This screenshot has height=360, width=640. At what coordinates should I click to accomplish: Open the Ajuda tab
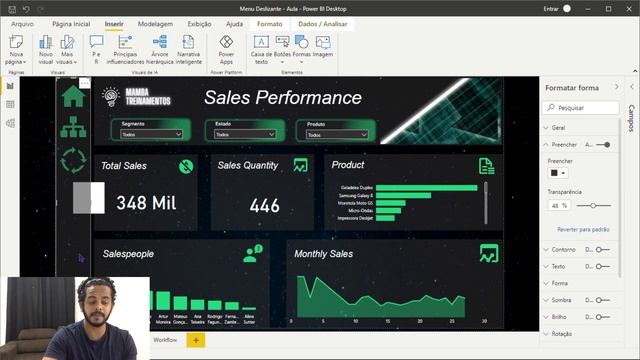[234, 24]
